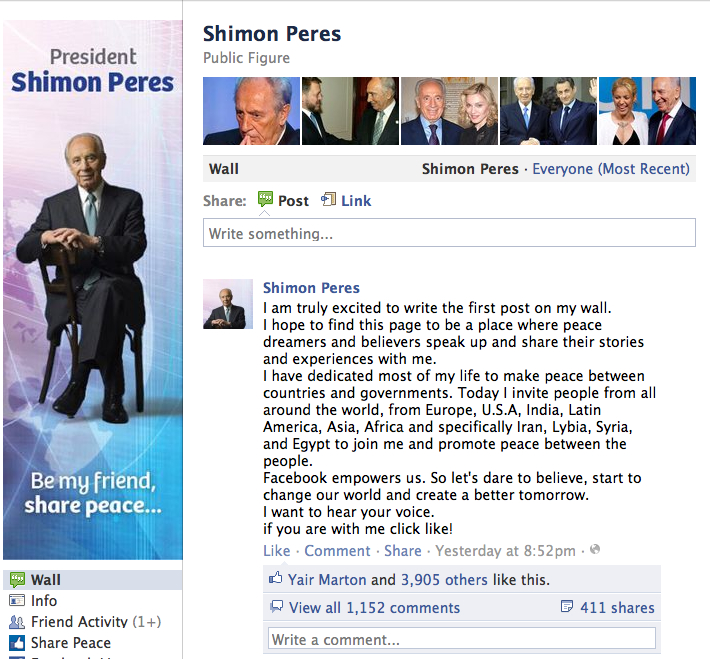
Task: Click the Comment link under the post
Action: [x=337, y=551]
